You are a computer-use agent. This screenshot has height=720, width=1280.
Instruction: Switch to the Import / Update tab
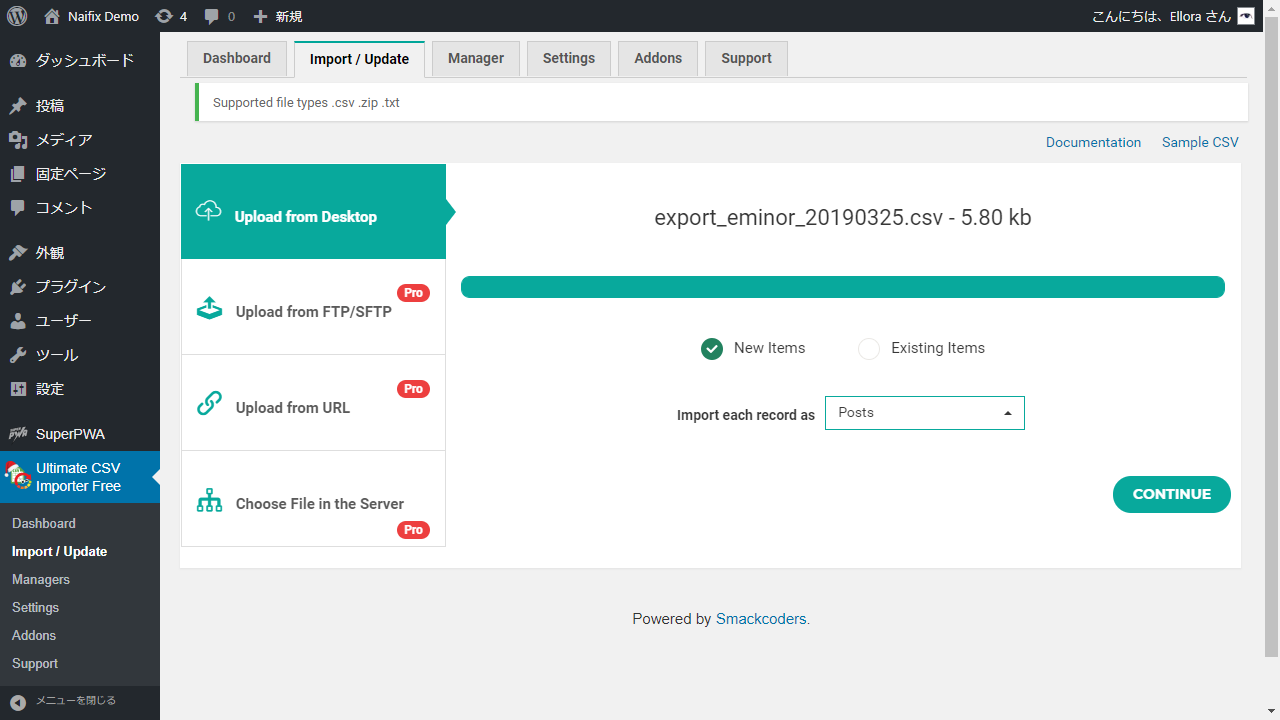tap(359, 59)
